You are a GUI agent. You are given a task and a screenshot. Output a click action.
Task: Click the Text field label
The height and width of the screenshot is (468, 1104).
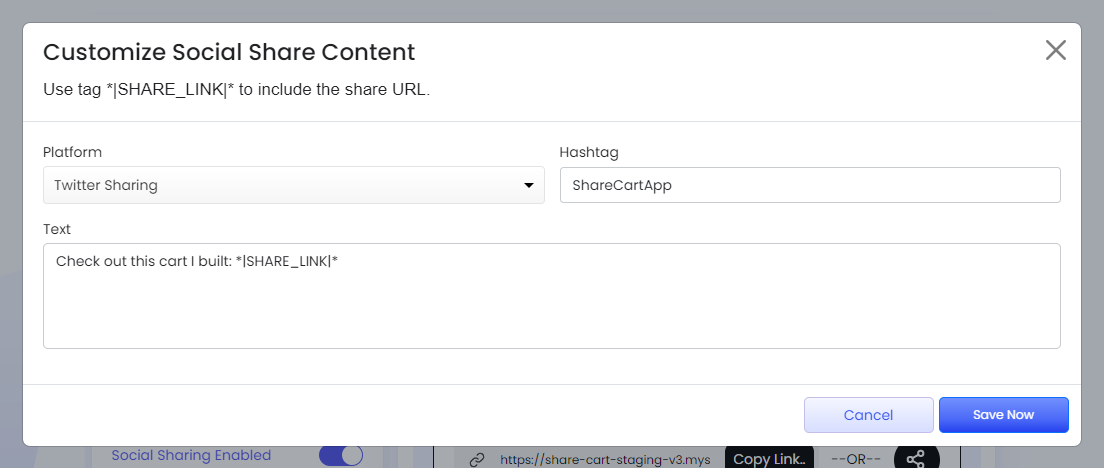57,229
